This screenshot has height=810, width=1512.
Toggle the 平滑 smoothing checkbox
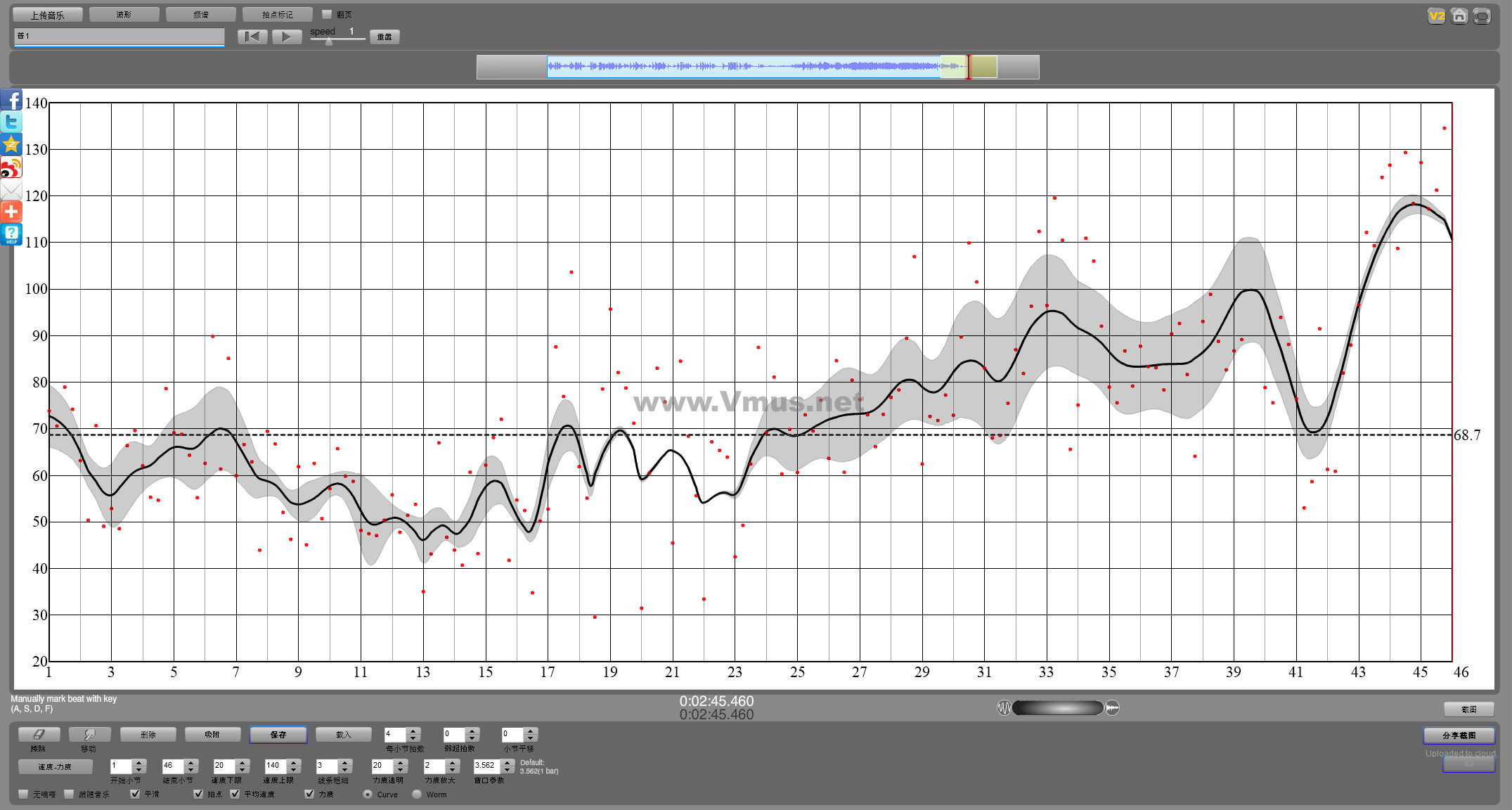135,794
